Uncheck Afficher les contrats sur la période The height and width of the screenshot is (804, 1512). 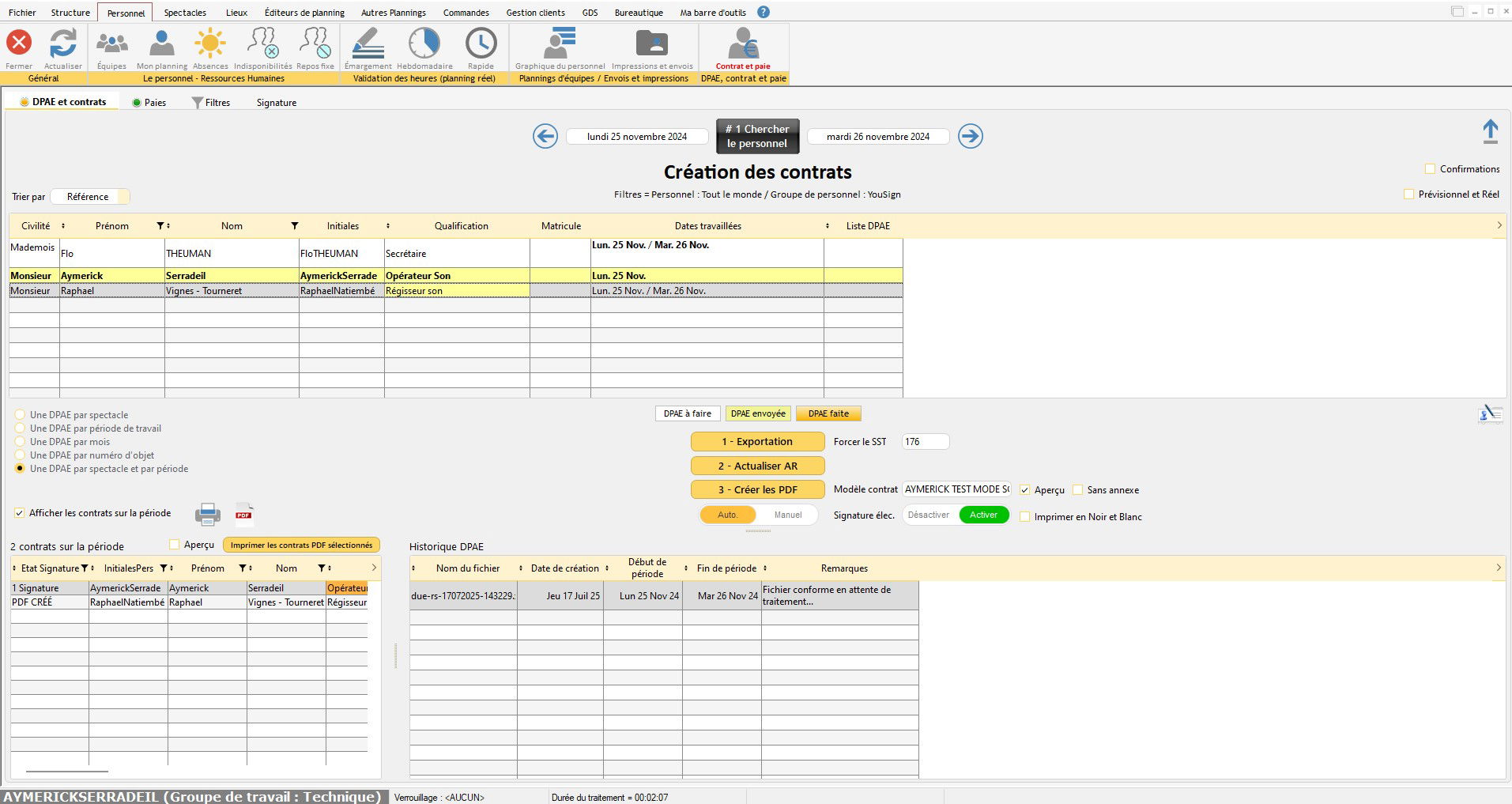20,513
